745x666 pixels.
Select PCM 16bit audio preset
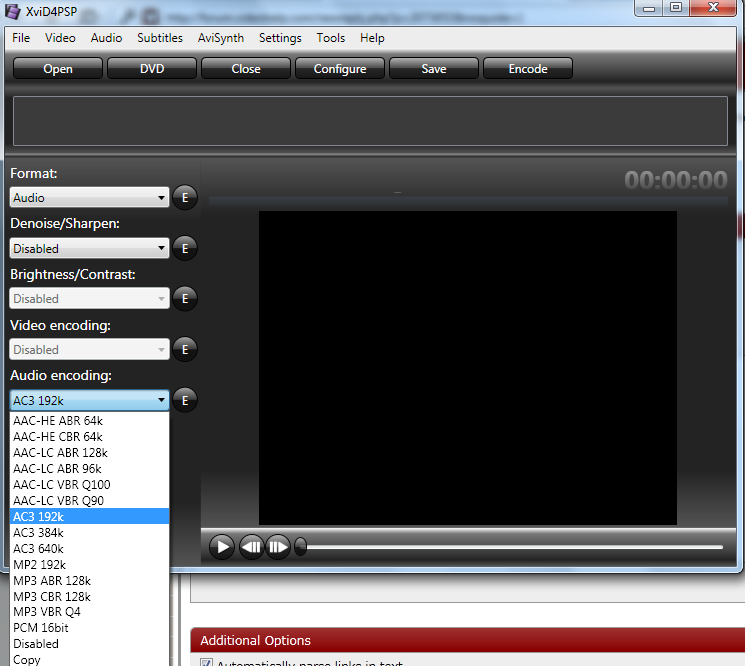[89, 628]
